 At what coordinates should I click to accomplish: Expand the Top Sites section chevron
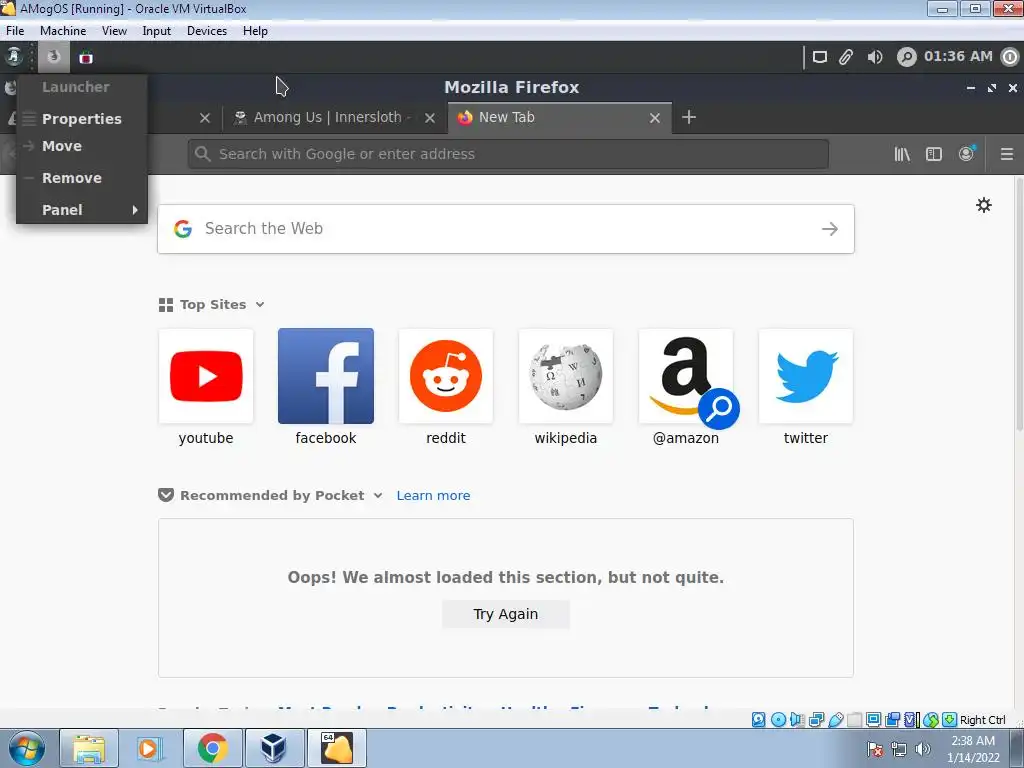[260, 304]
